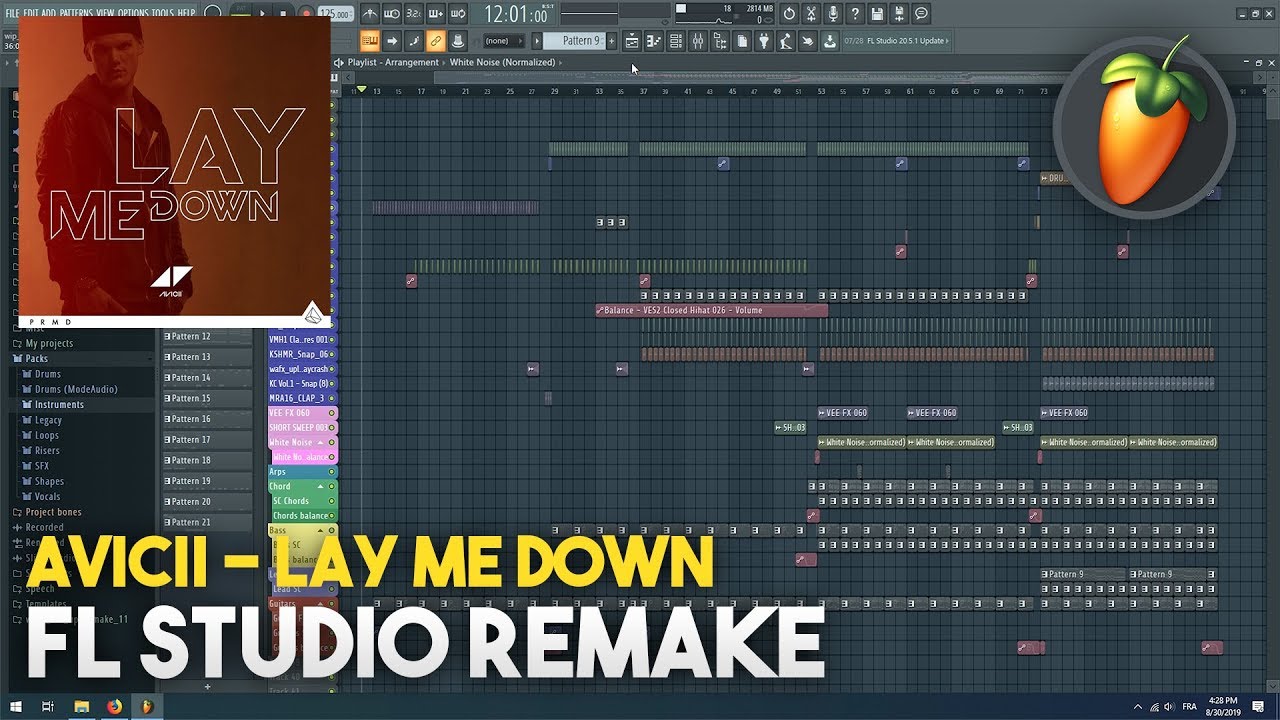Open FL Studio 20.5.1 Update news

click(x=896, y=41)
